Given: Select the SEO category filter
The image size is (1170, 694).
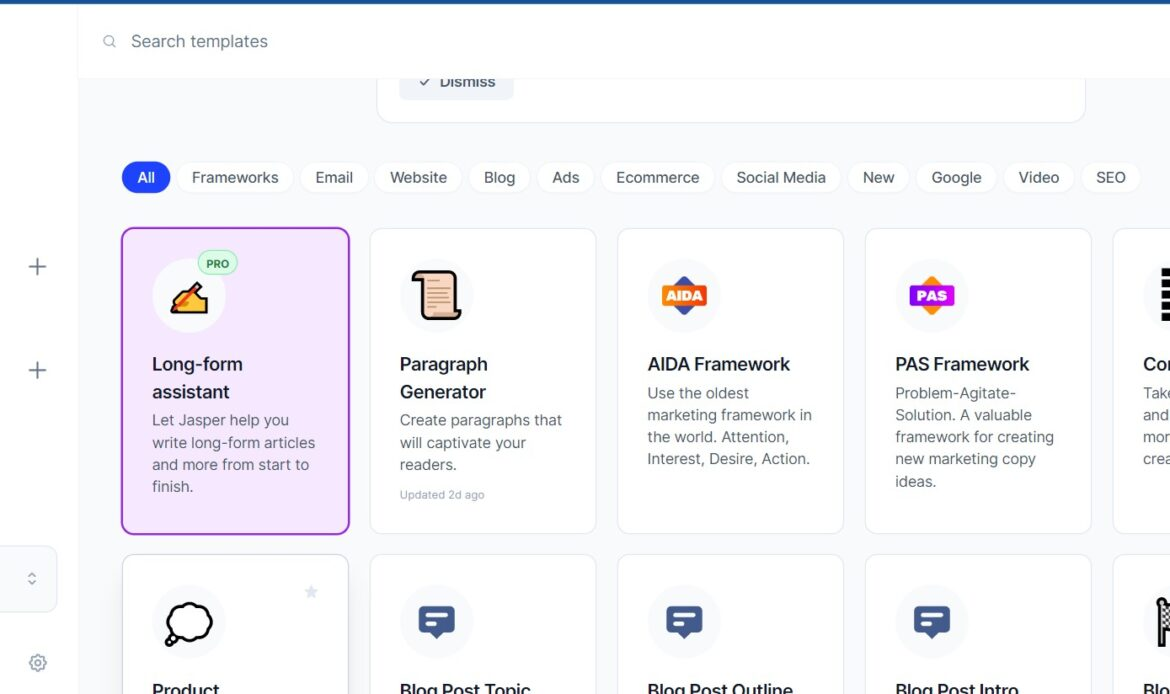Looking at the screenshot, I should pos(1110,178).
